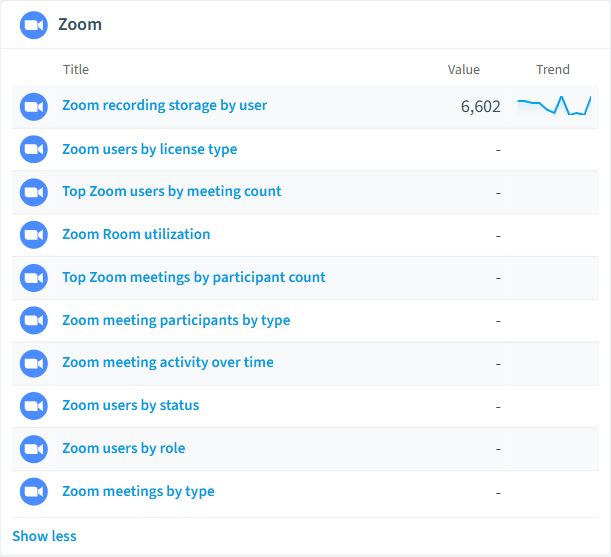
Task: Open the Zoom users by status link
Action: click(131, 405)
